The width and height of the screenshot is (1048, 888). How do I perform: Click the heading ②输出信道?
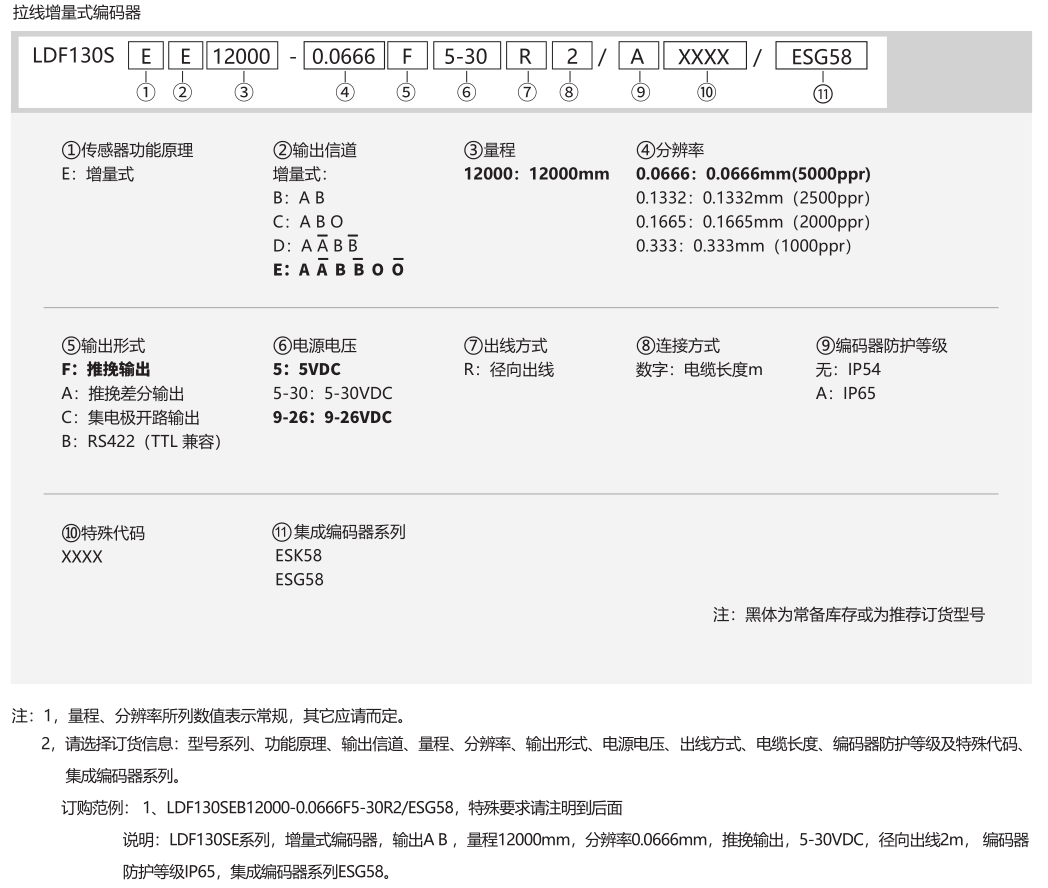click(315, 150)
